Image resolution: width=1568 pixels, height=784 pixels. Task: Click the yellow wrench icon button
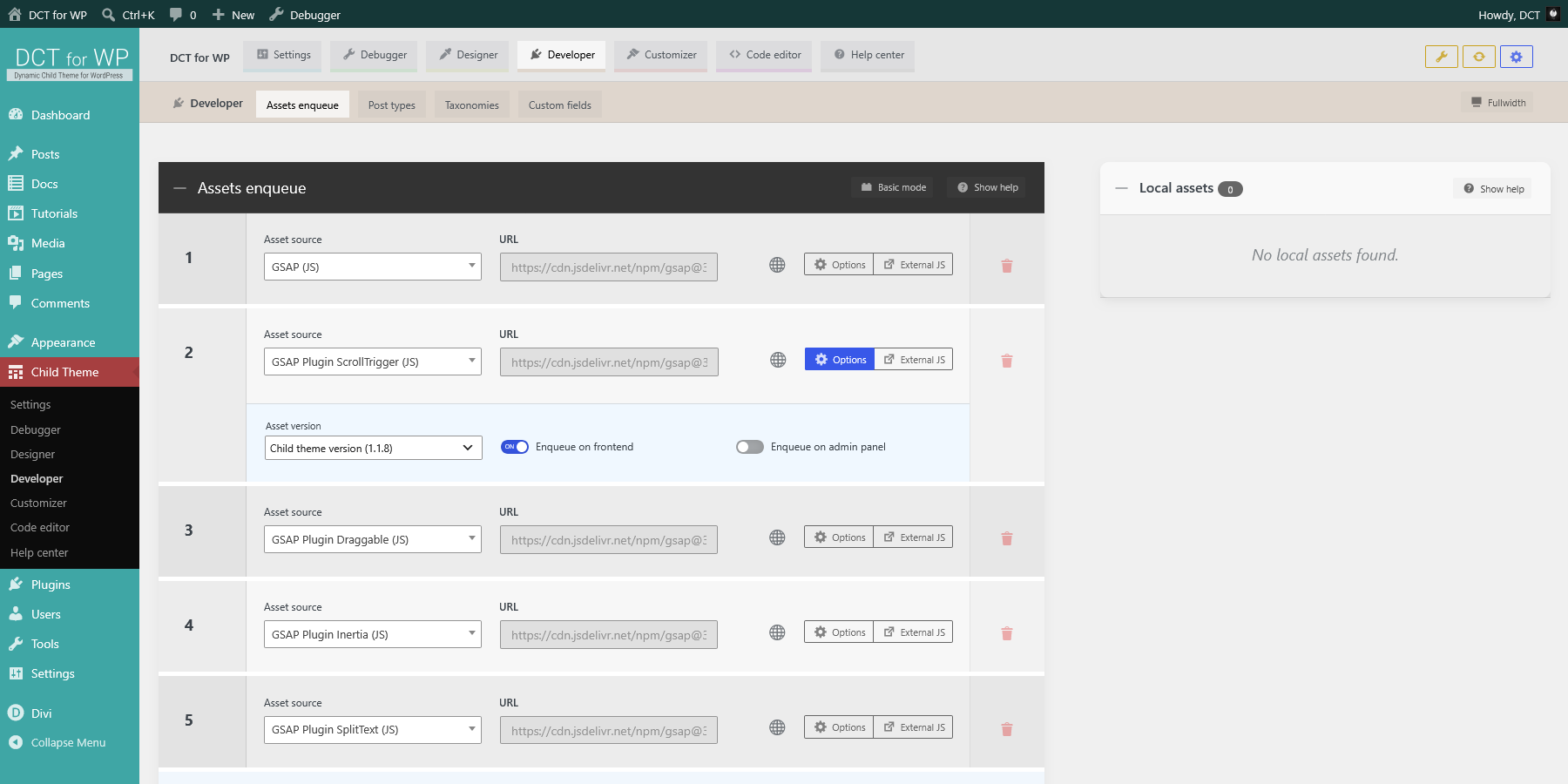(1442, 57)
